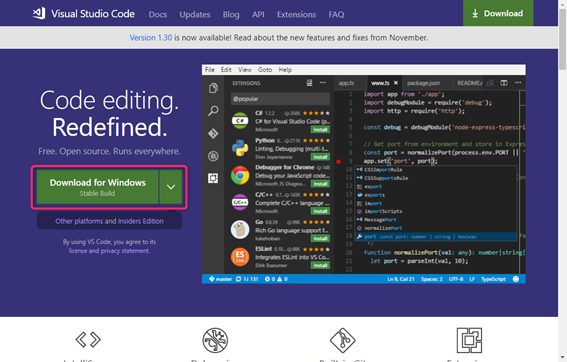Open the FAQ page
Image resolution: width=567 pixels, height=362 pixels.
(336, 14)
